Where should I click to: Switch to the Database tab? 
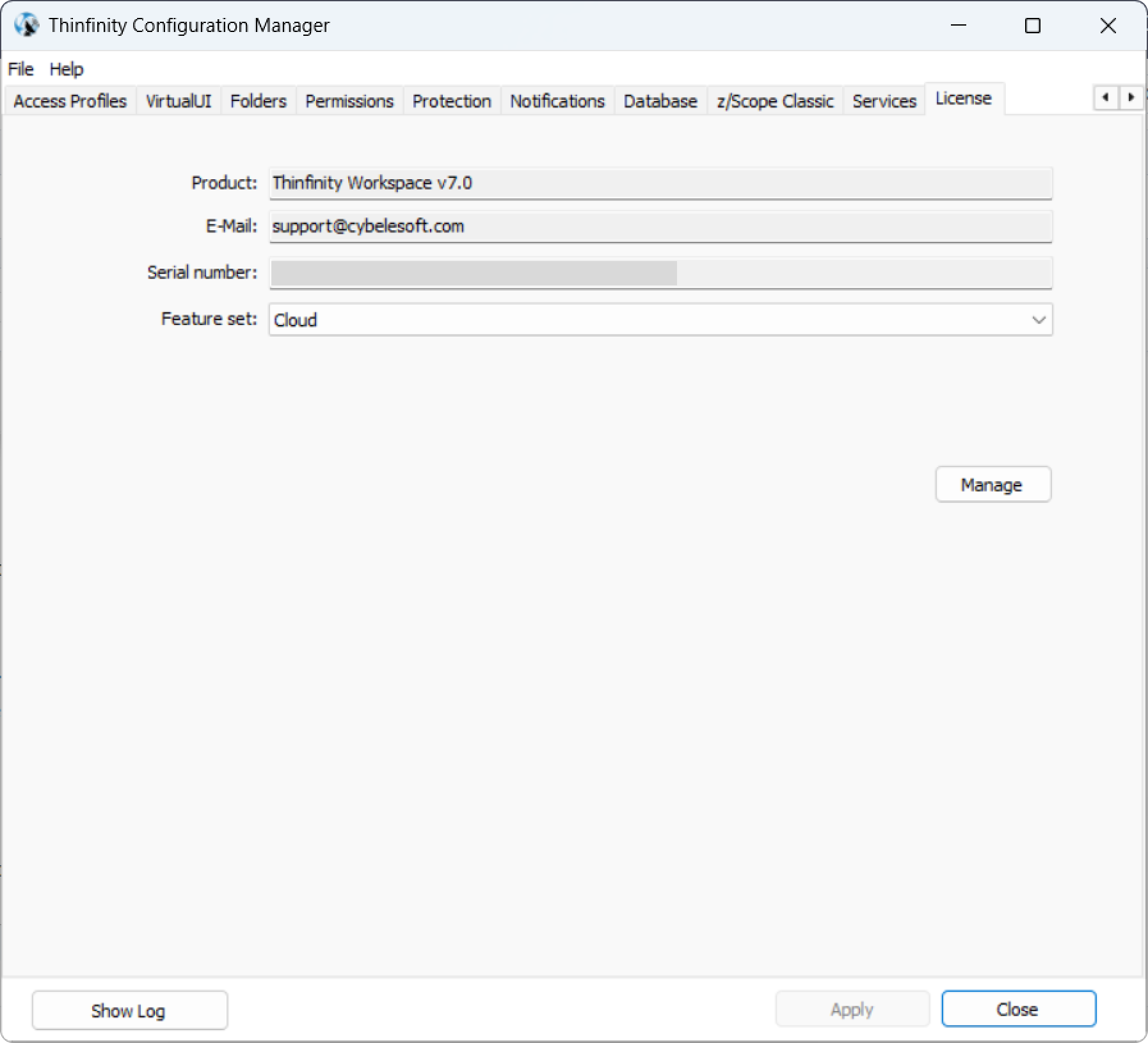[660, 101]
